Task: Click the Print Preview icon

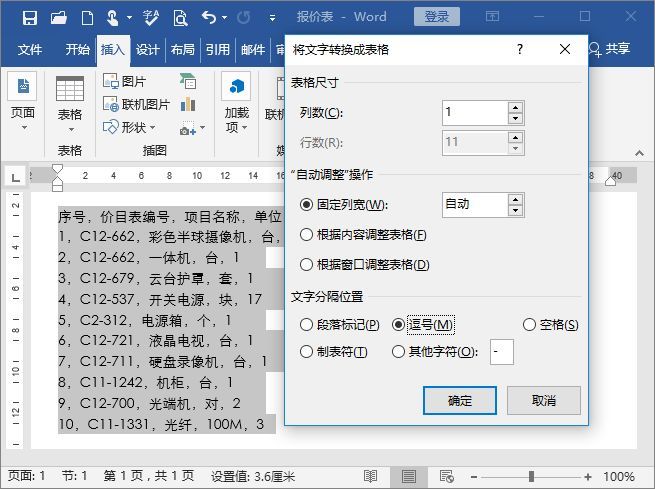Action: 180,18
